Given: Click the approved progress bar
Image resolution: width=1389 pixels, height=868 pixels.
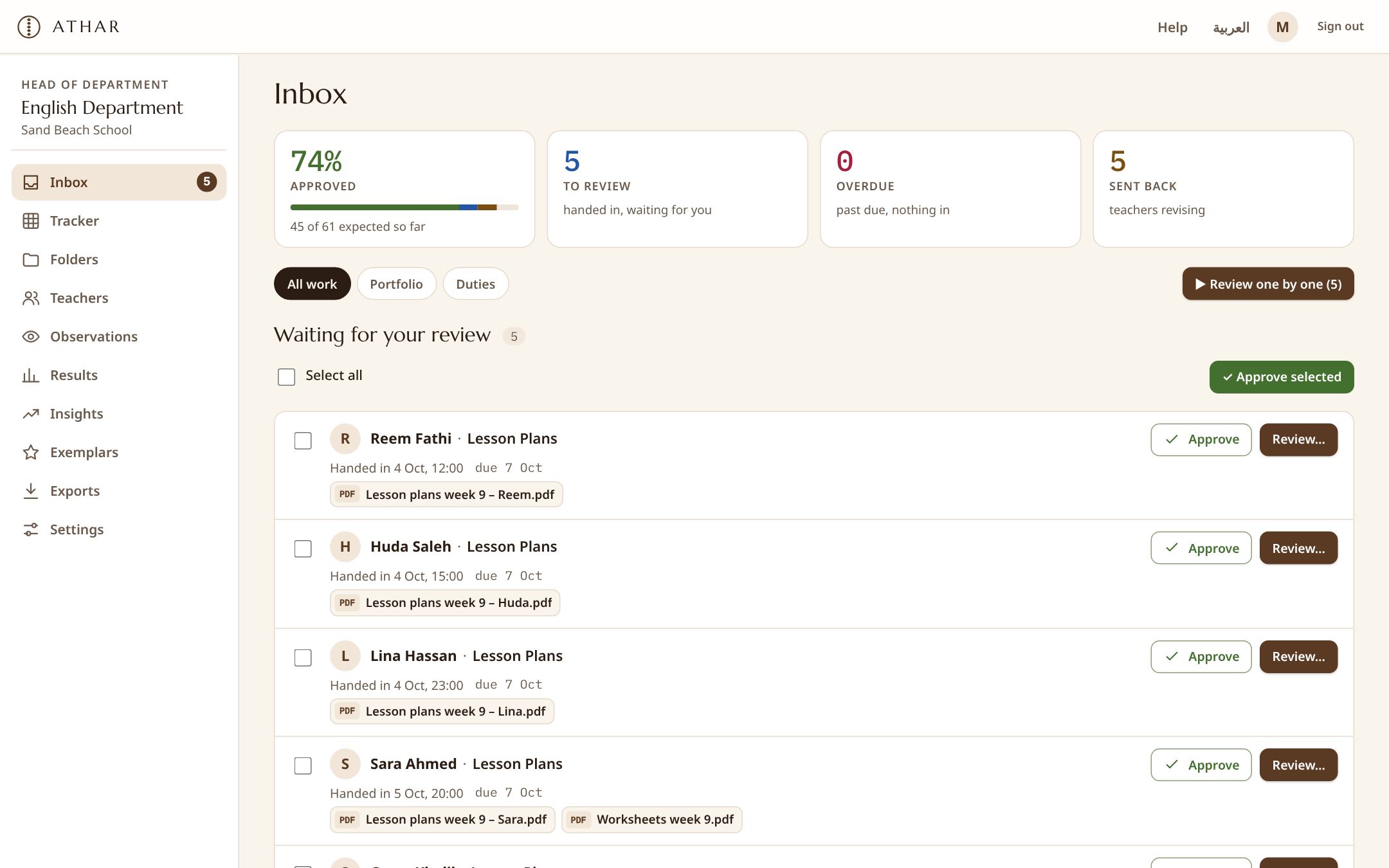Looking at the screenshot, I should 404,207.
